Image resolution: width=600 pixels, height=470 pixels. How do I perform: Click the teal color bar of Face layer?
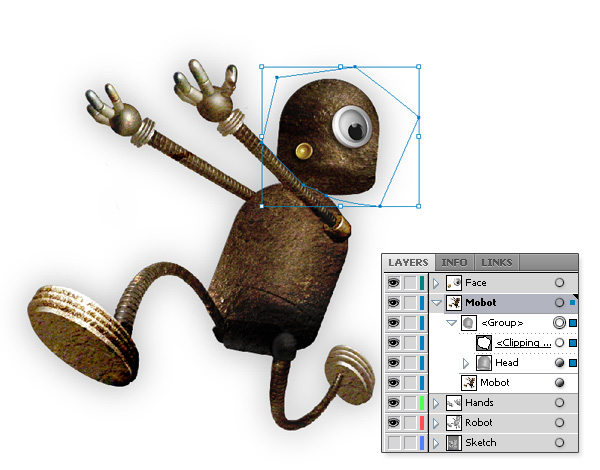tap(422, 283)
